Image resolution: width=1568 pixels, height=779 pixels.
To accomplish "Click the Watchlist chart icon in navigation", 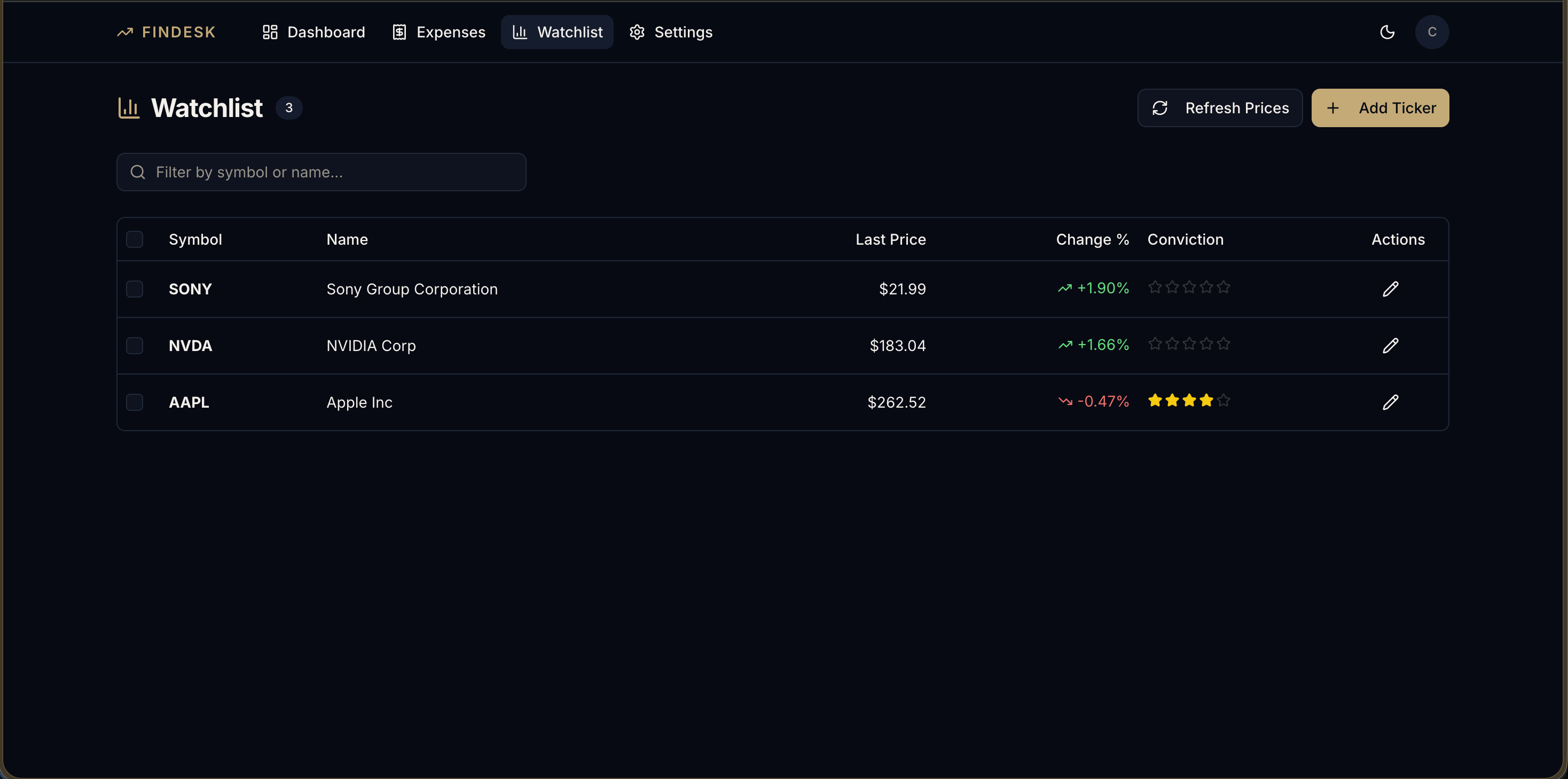I will [520, 32].
